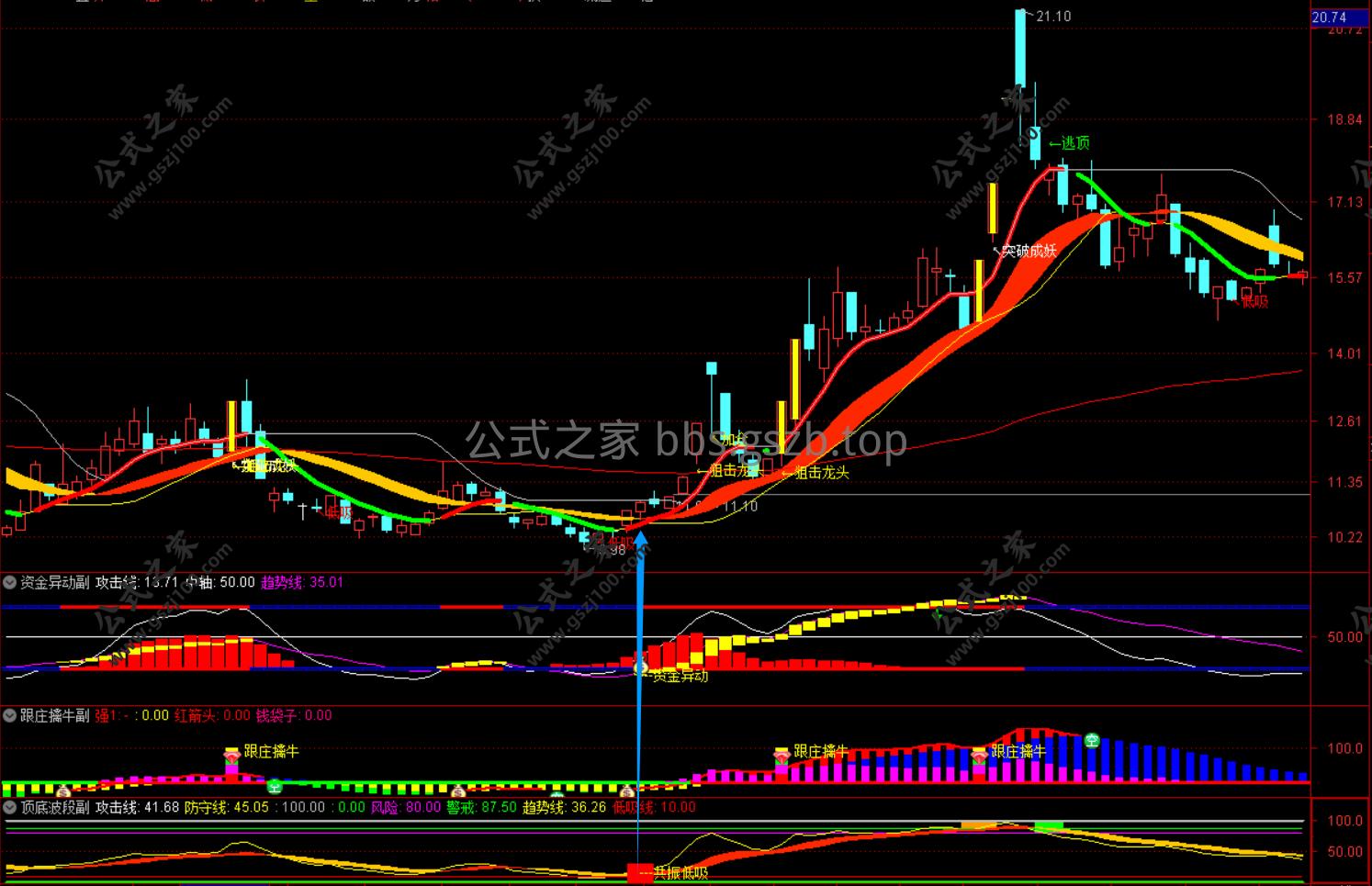Click the coin icon beside the 资金异动 label
Viewport: 1372px width, 886px height.
642,668
